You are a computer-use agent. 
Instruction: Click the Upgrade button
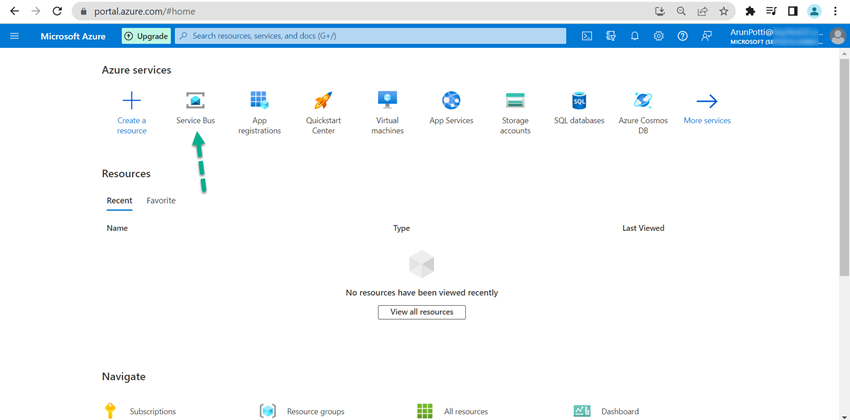pos(146,36)
